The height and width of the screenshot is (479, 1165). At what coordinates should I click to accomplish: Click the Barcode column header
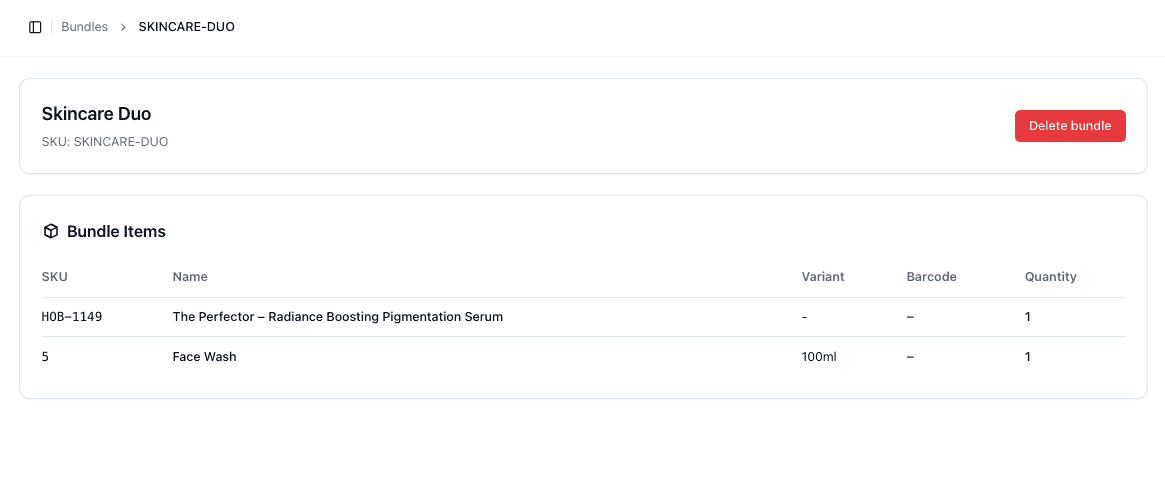931,276
